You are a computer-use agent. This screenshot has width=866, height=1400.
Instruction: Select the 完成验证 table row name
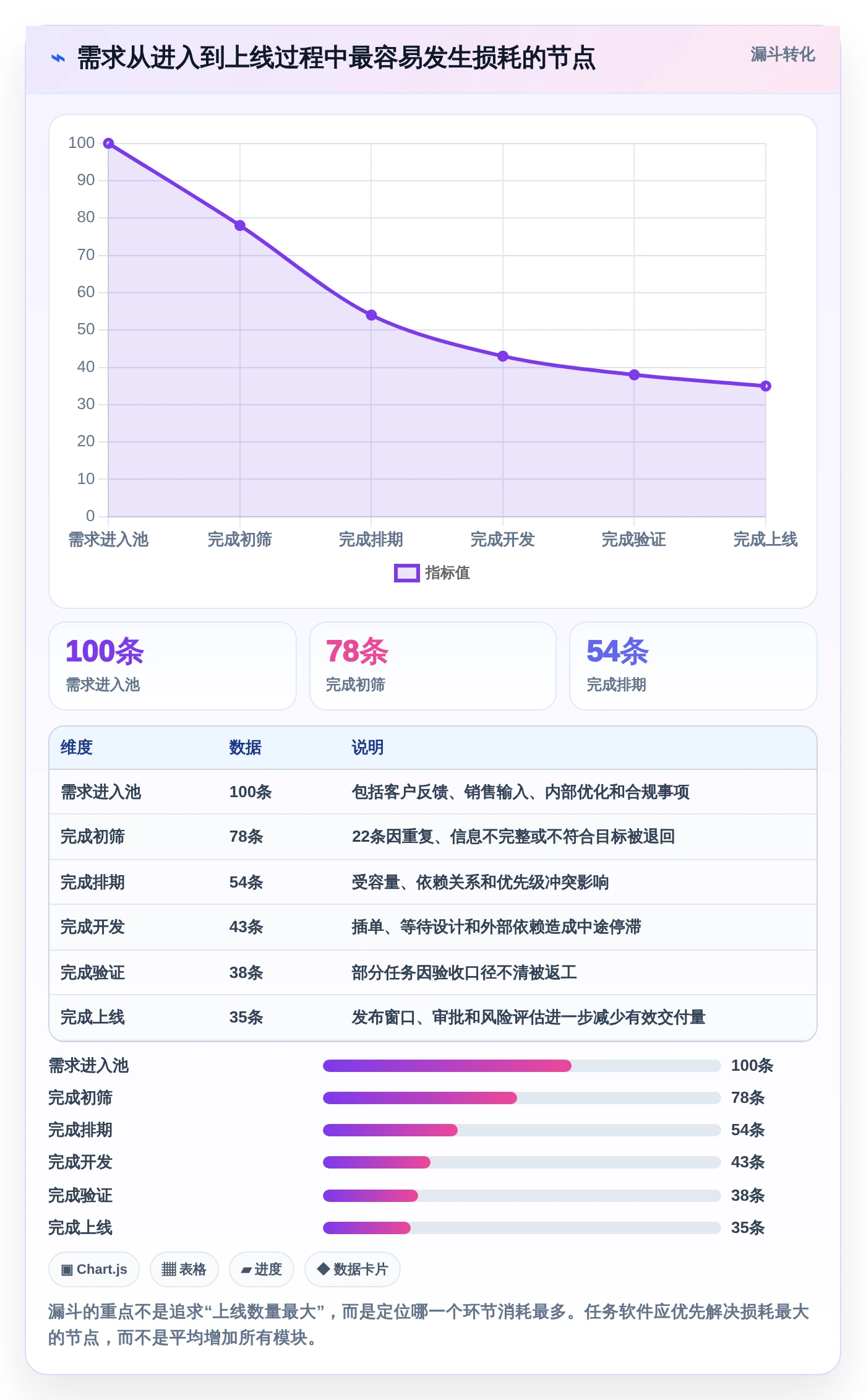(93, 973)
